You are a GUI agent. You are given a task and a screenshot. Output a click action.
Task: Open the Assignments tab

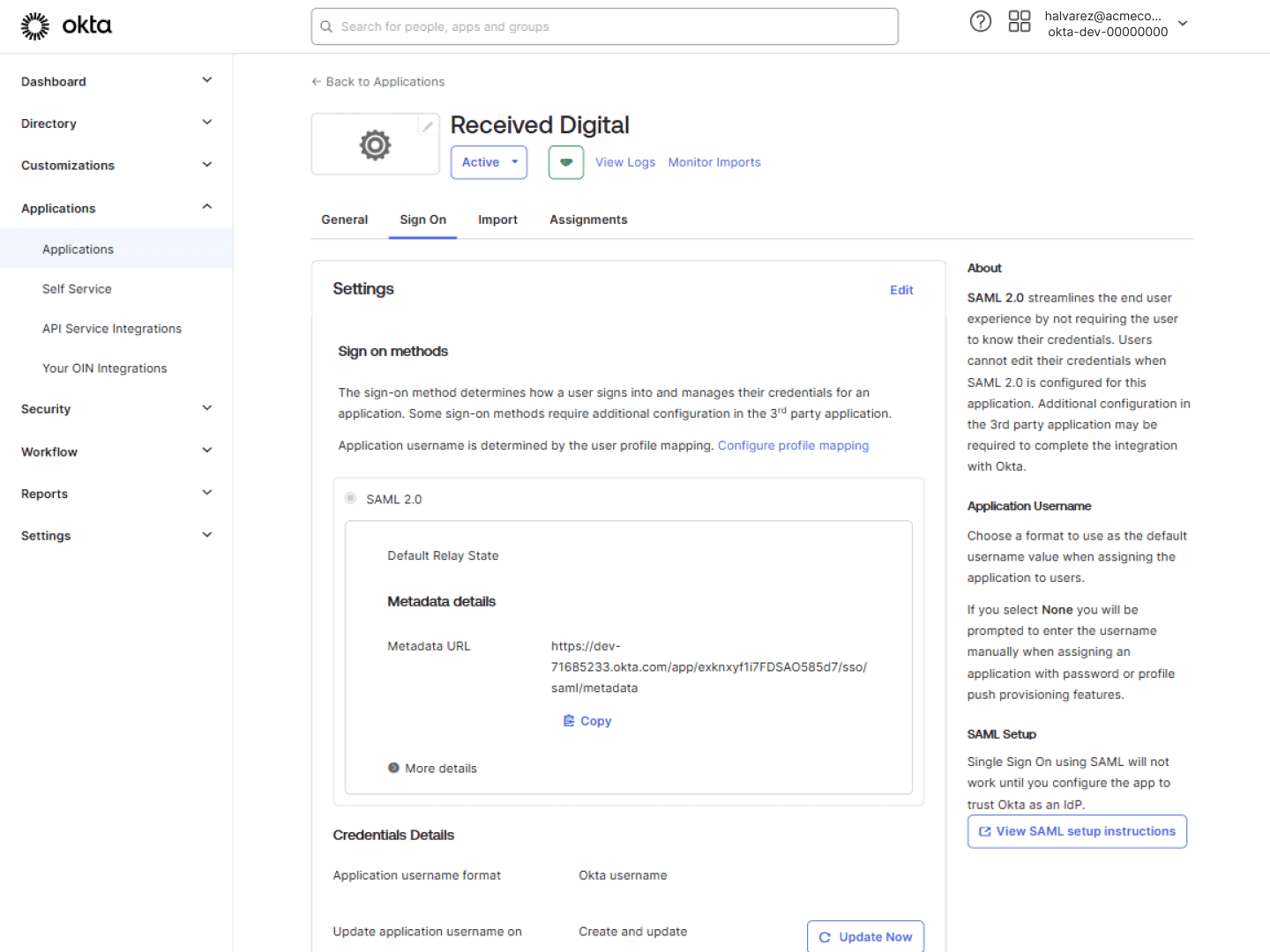point(588,219)
